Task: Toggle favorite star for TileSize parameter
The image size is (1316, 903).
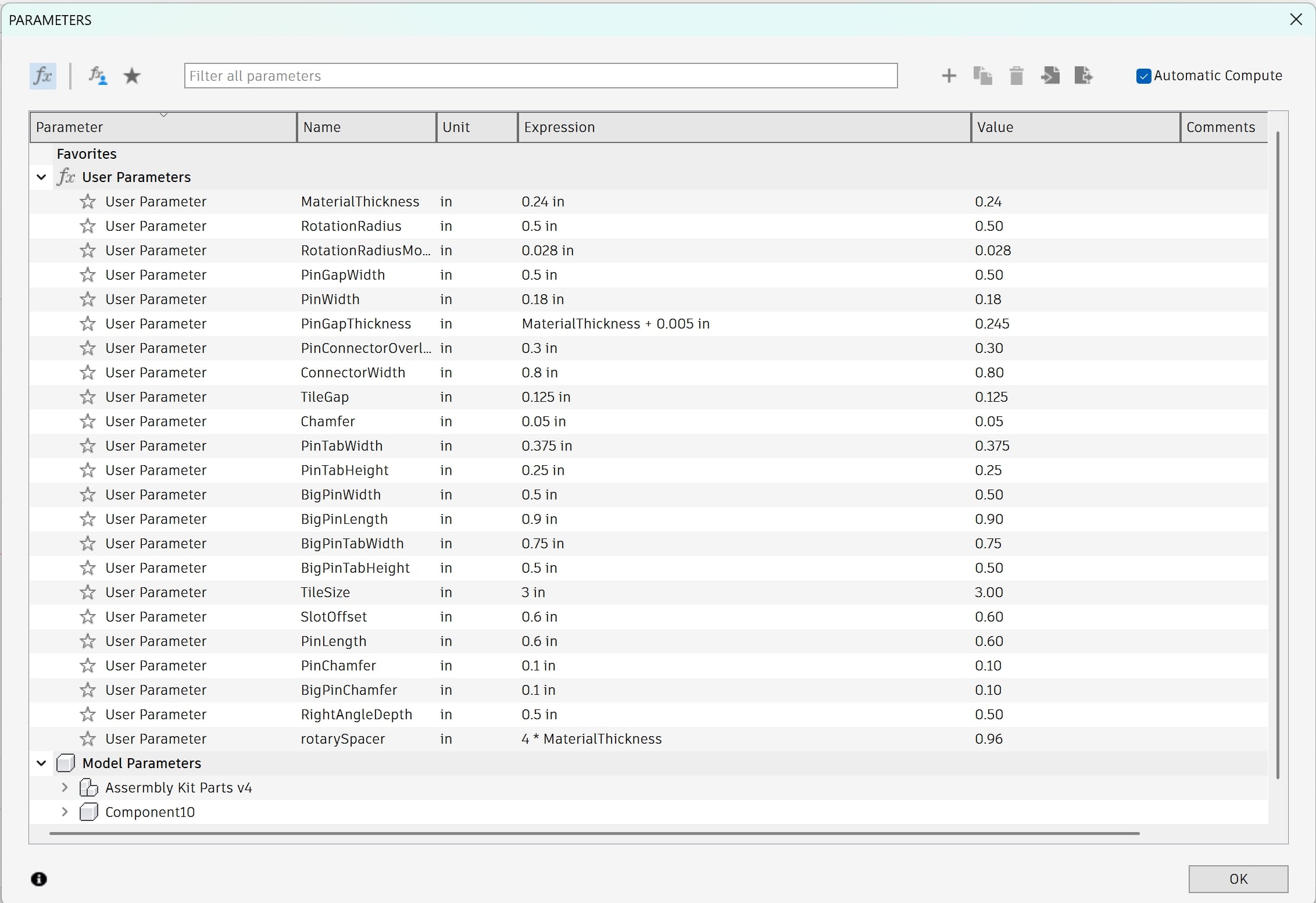Action: coord(88,593)
